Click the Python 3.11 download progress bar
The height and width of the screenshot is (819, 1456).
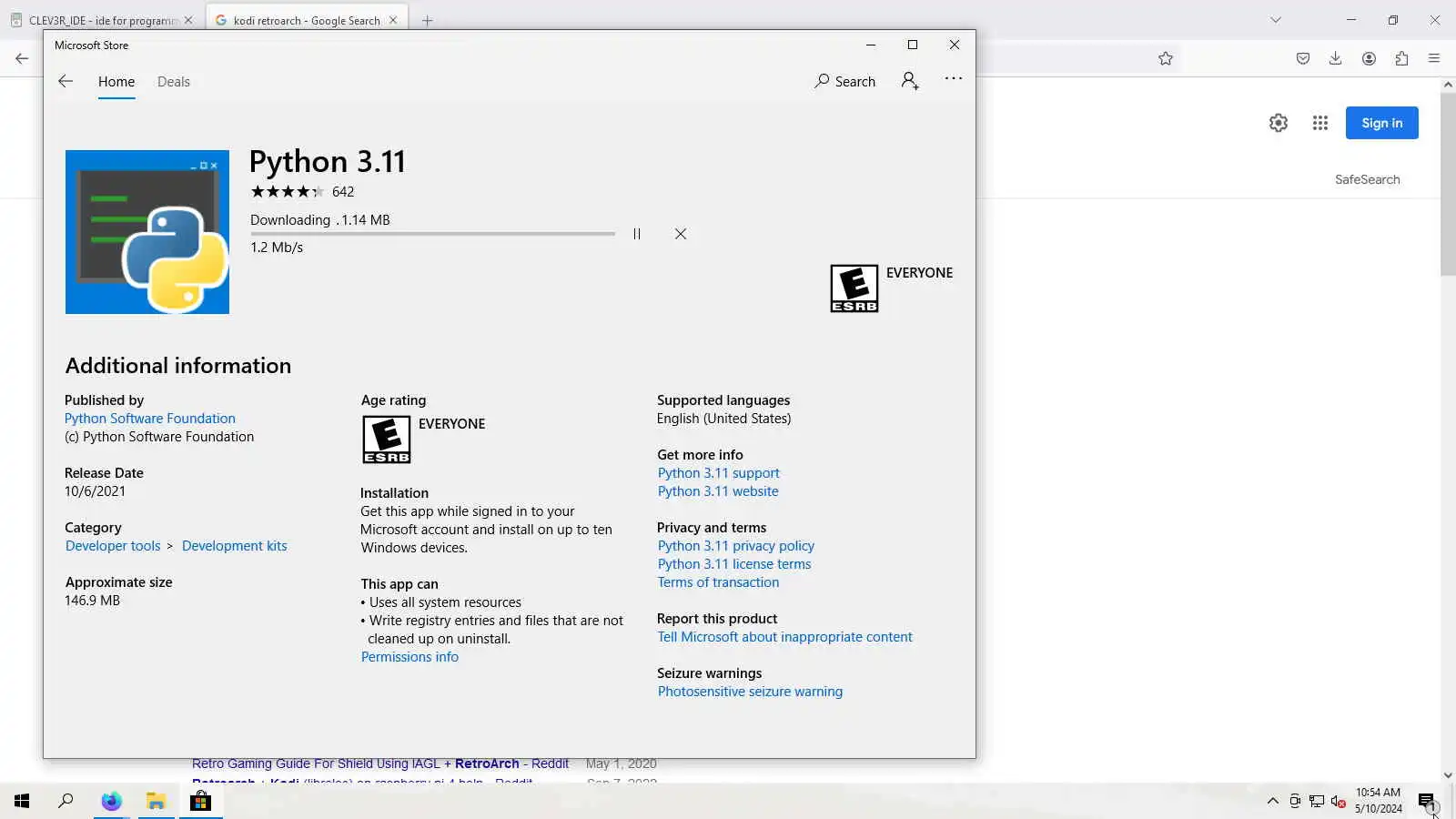pyautogui.click(x=432, y=234)
